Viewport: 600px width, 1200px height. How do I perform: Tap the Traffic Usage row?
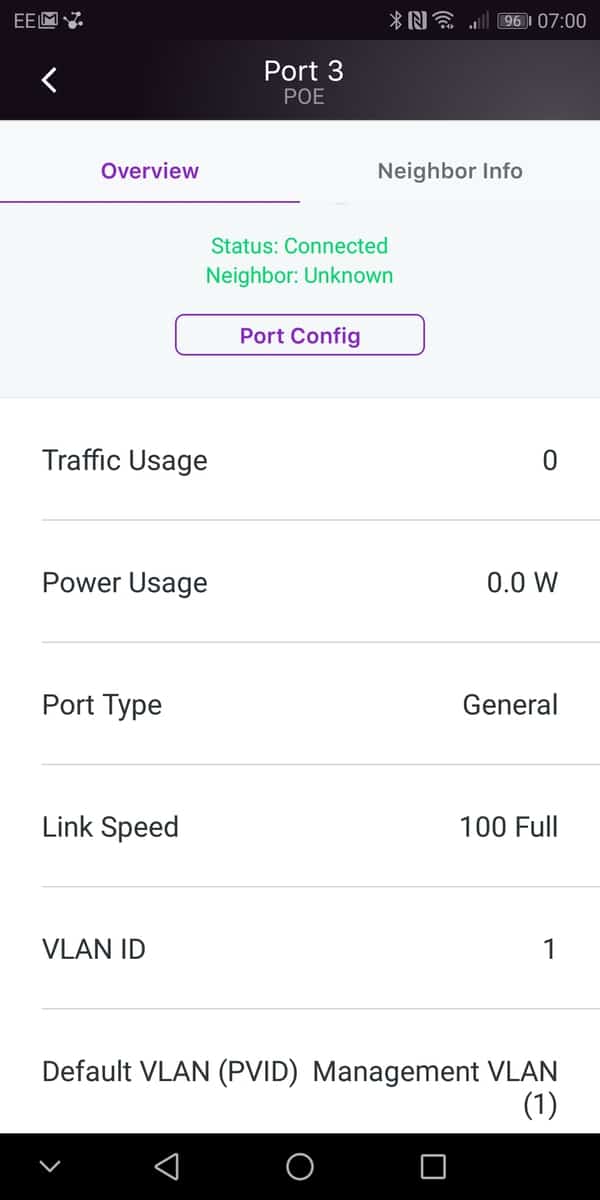tap(300, 460)
